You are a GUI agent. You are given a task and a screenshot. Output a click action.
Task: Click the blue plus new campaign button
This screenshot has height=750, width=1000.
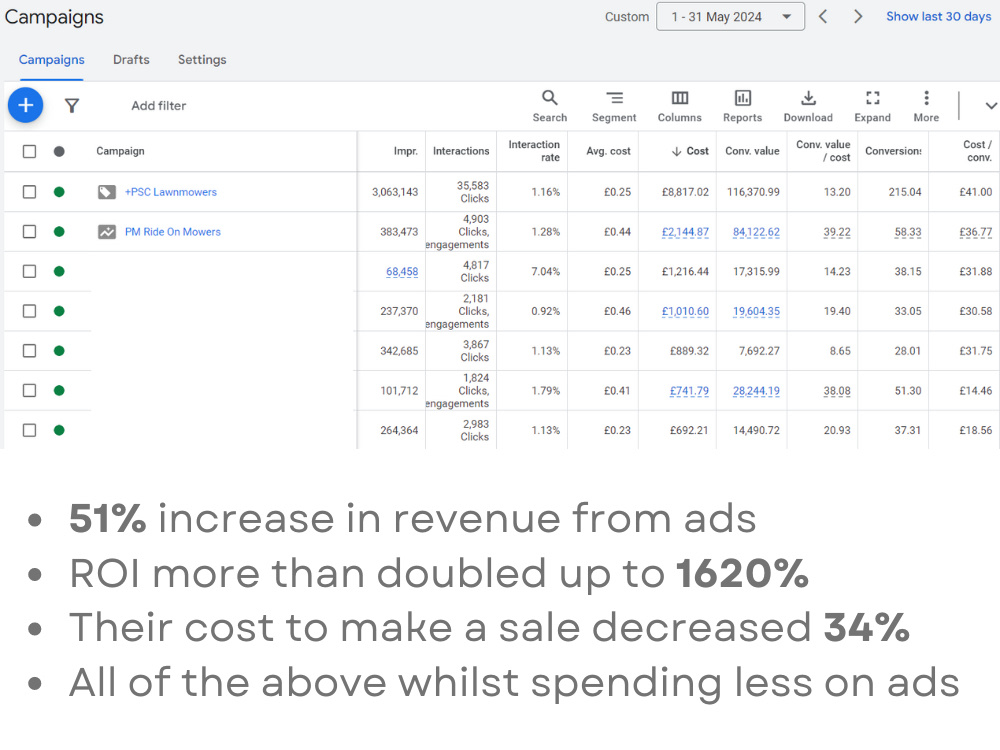pyautogui.click(x=26, y=105)
